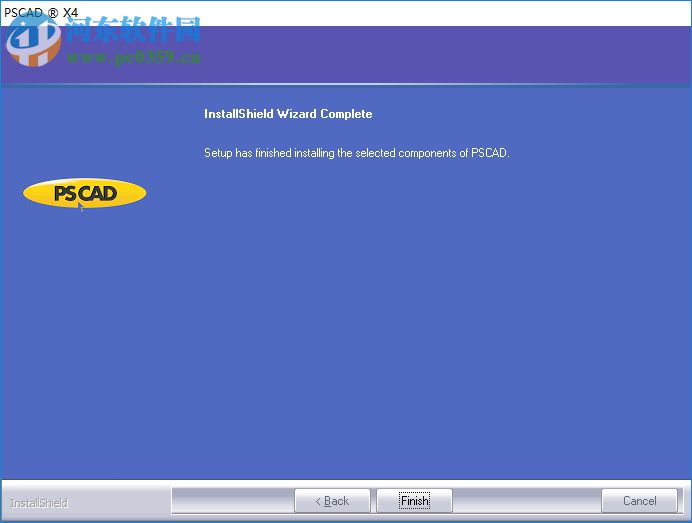Click the PSCAD logo image
This screenshot has height=523, width=692.
click(85, 193)
